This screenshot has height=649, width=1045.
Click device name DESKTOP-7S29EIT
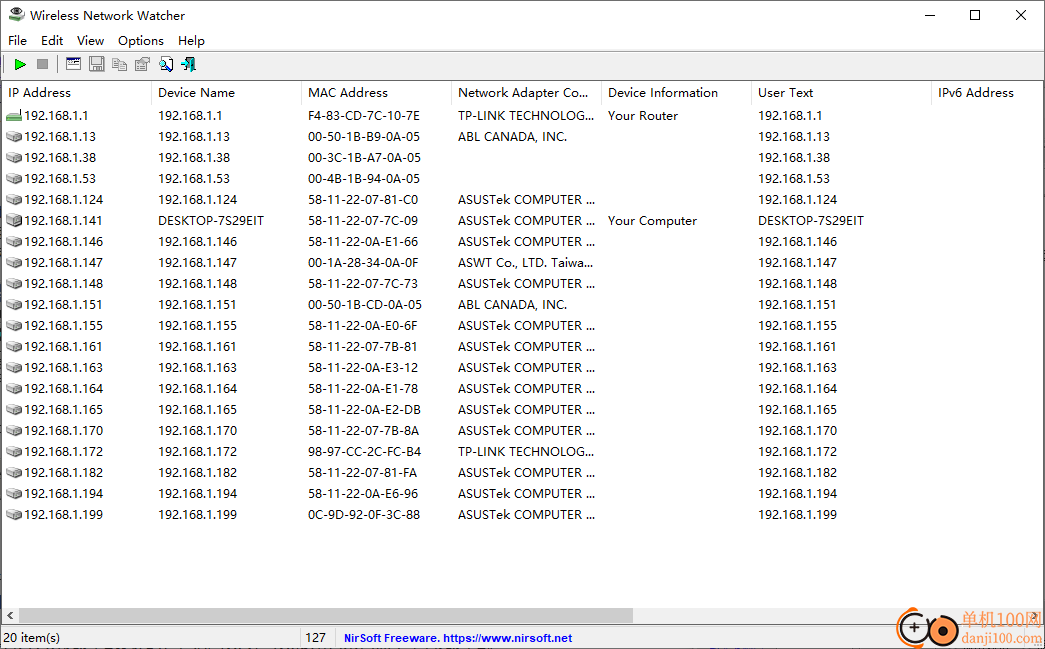[211, 221]
